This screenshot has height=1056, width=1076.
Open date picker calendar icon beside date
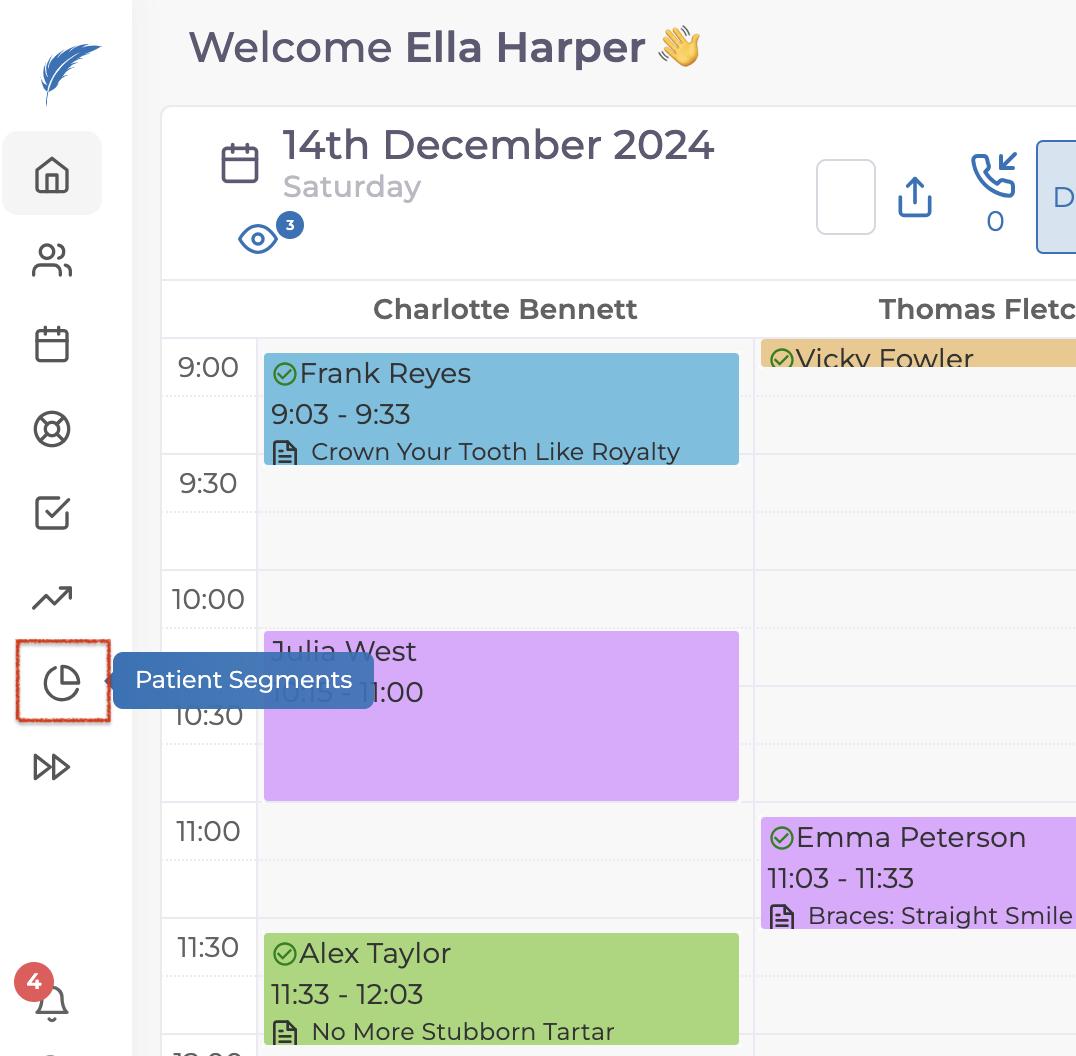(x=240, y=163)
